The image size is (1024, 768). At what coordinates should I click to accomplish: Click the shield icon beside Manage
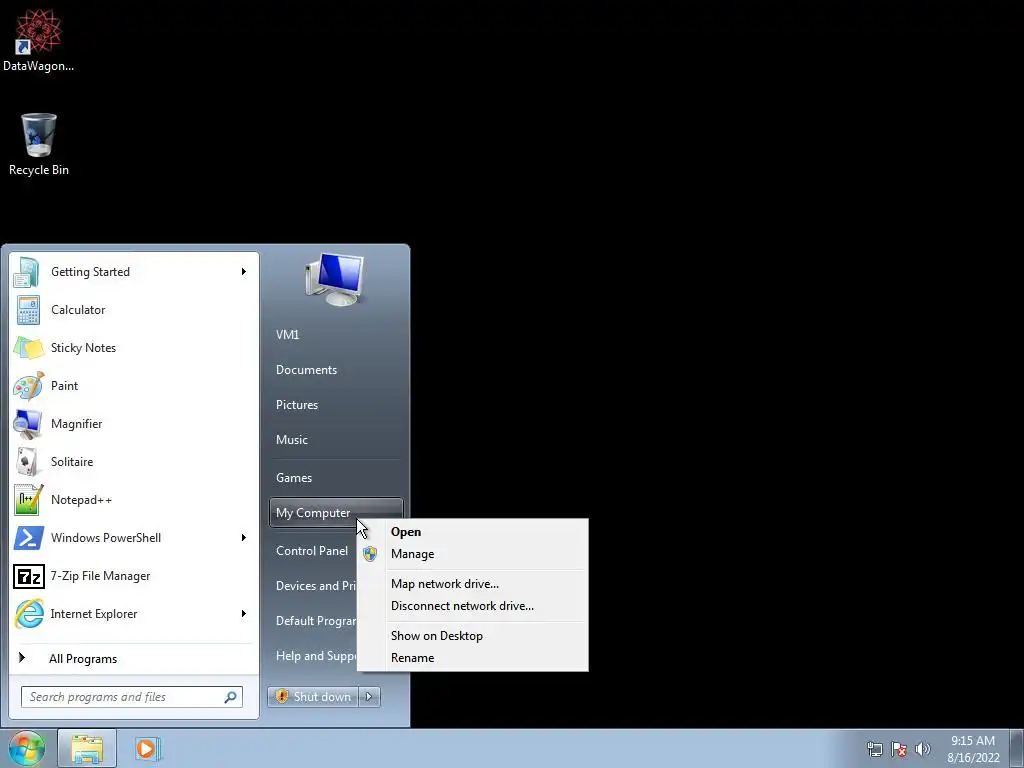coord(370,554)
